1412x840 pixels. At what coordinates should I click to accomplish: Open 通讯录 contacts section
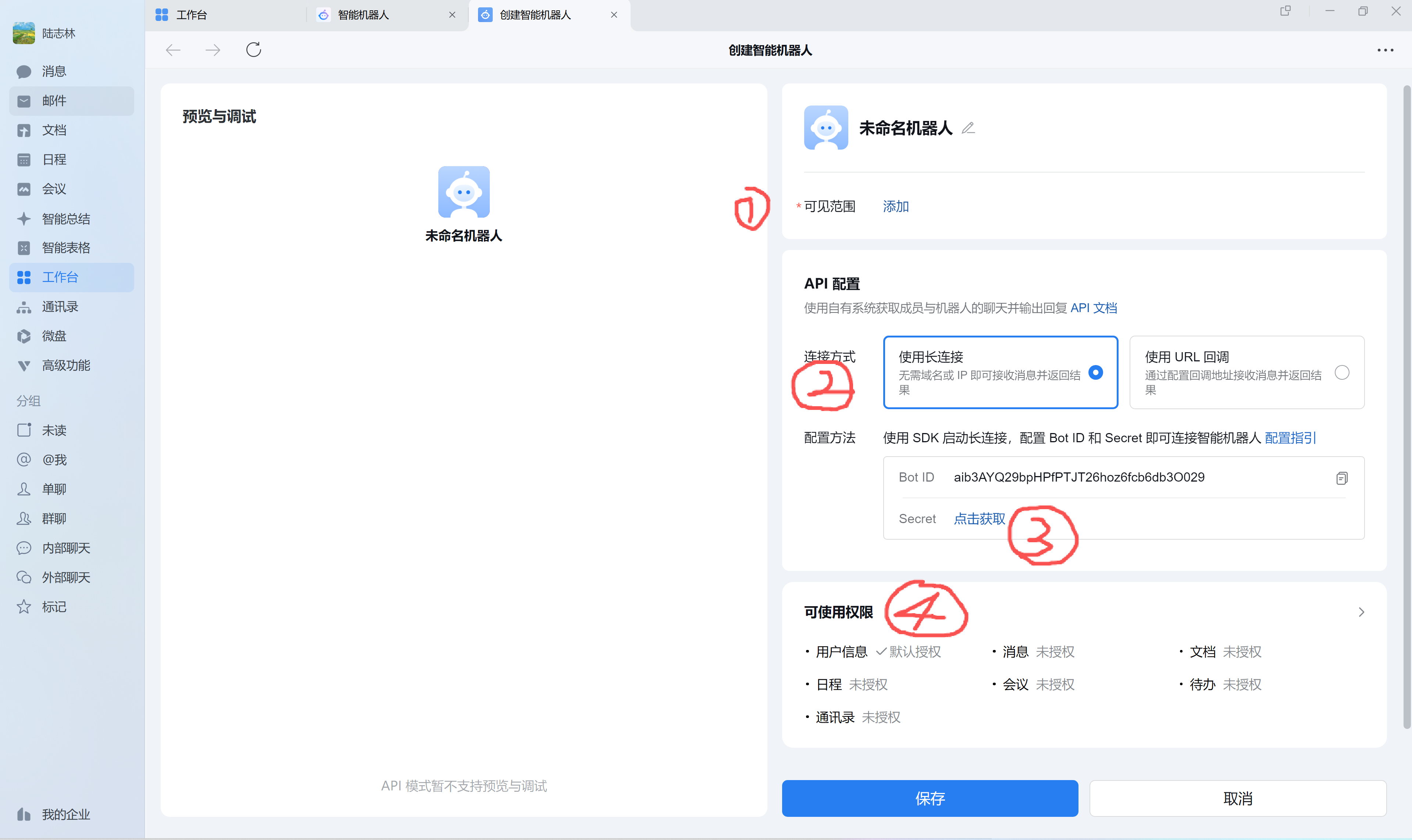[71, 307]
